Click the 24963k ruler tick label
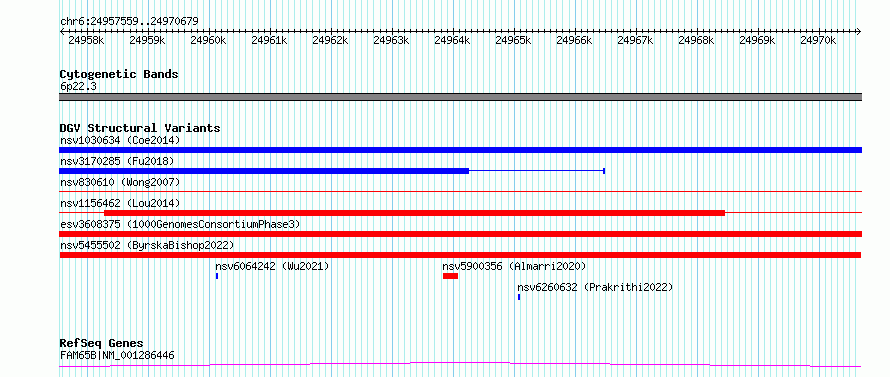 click(x=391, y=40)
